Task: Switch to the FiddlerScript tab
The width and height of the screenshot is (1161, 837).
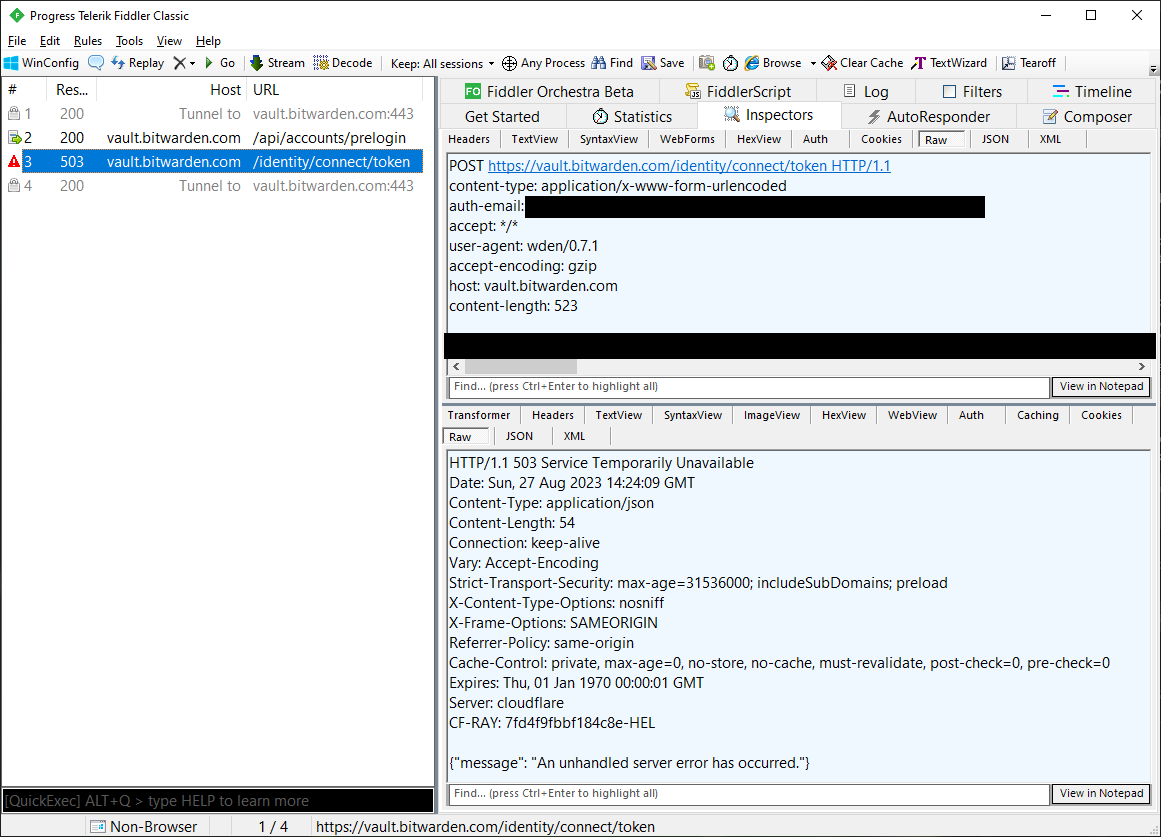Action: click(737, 92)
